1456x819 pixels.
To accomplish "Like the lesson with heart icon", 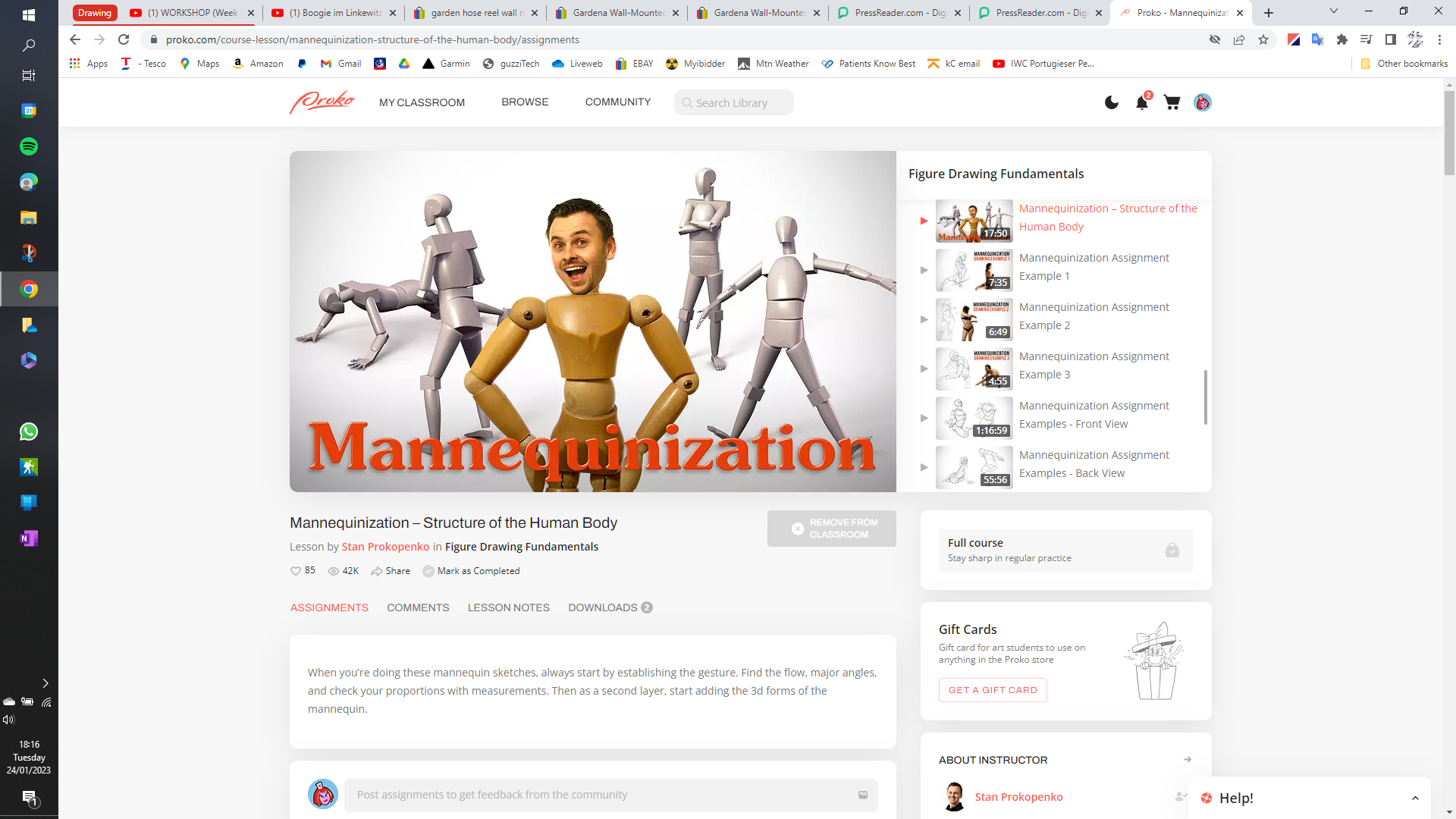I will 296,571.
